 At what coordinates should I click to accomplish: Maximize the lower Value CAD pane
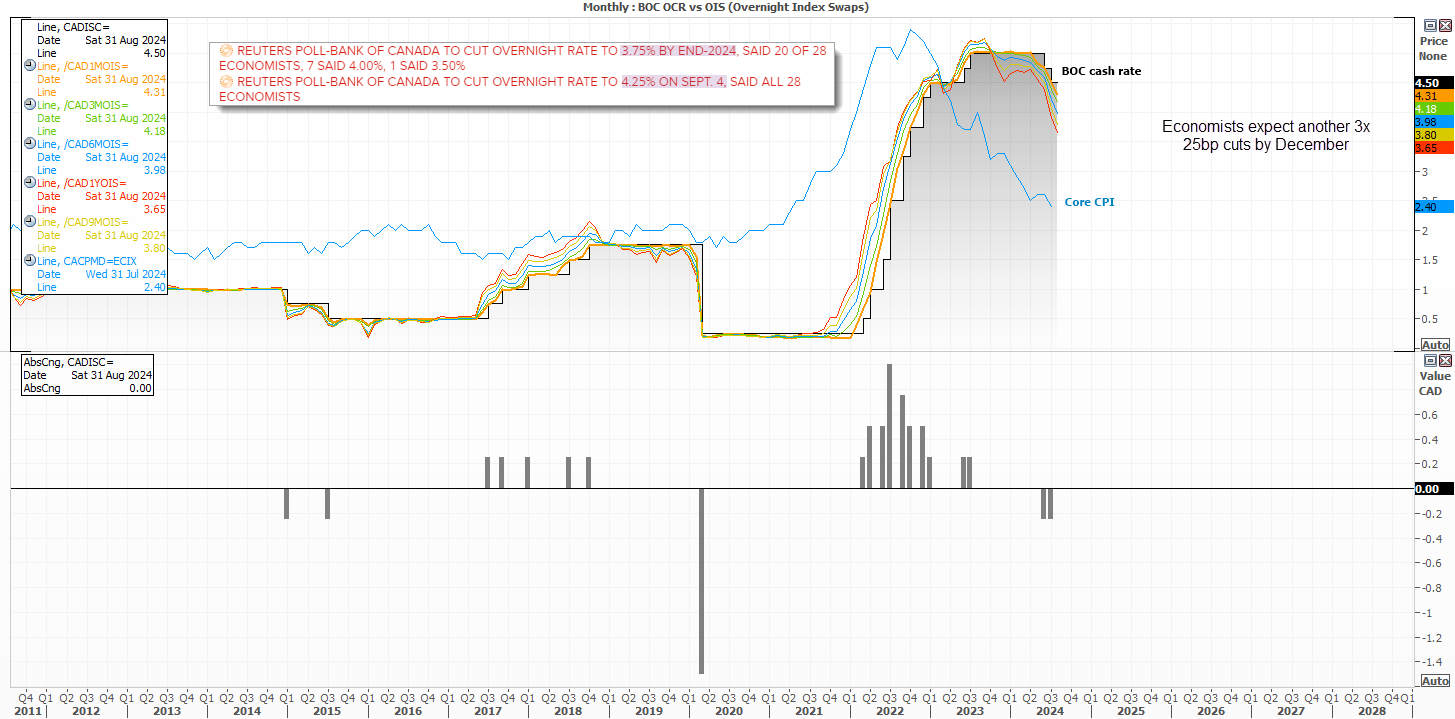coord(1430,360)
